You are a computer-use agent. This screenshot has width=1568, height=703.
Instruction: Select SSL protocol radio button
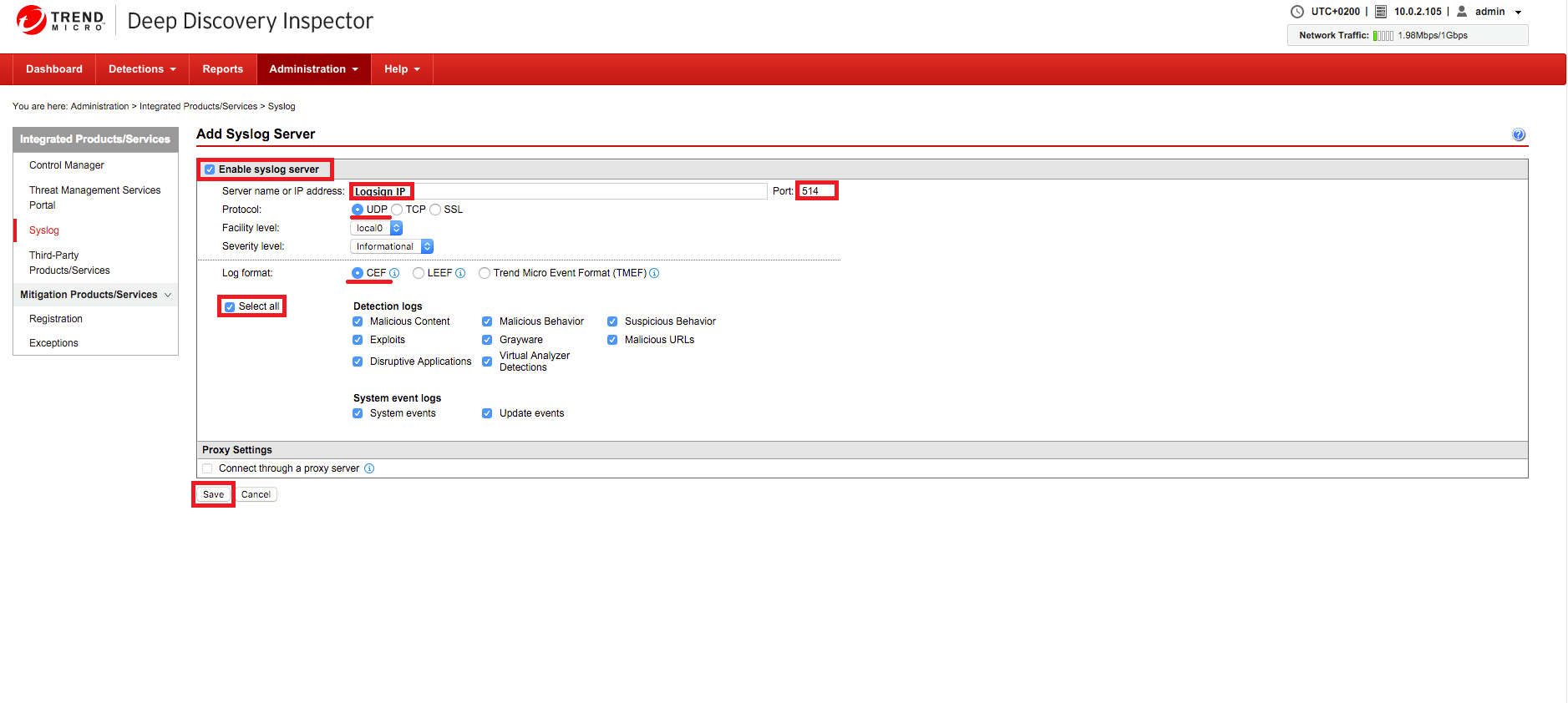point(435,210)
